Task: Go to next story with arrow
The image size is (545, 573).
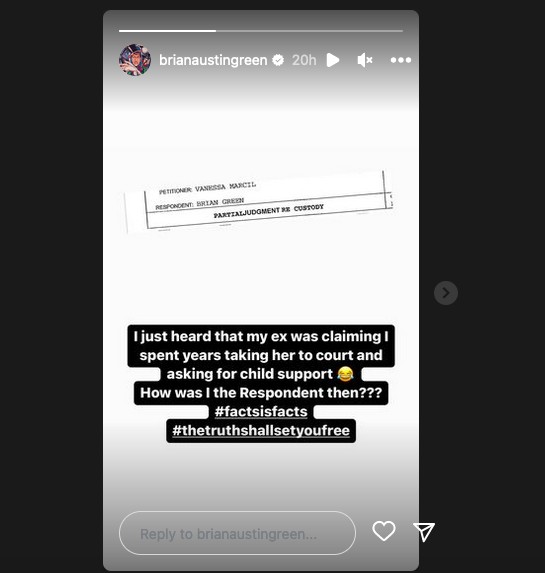Action: pos(446,293)
